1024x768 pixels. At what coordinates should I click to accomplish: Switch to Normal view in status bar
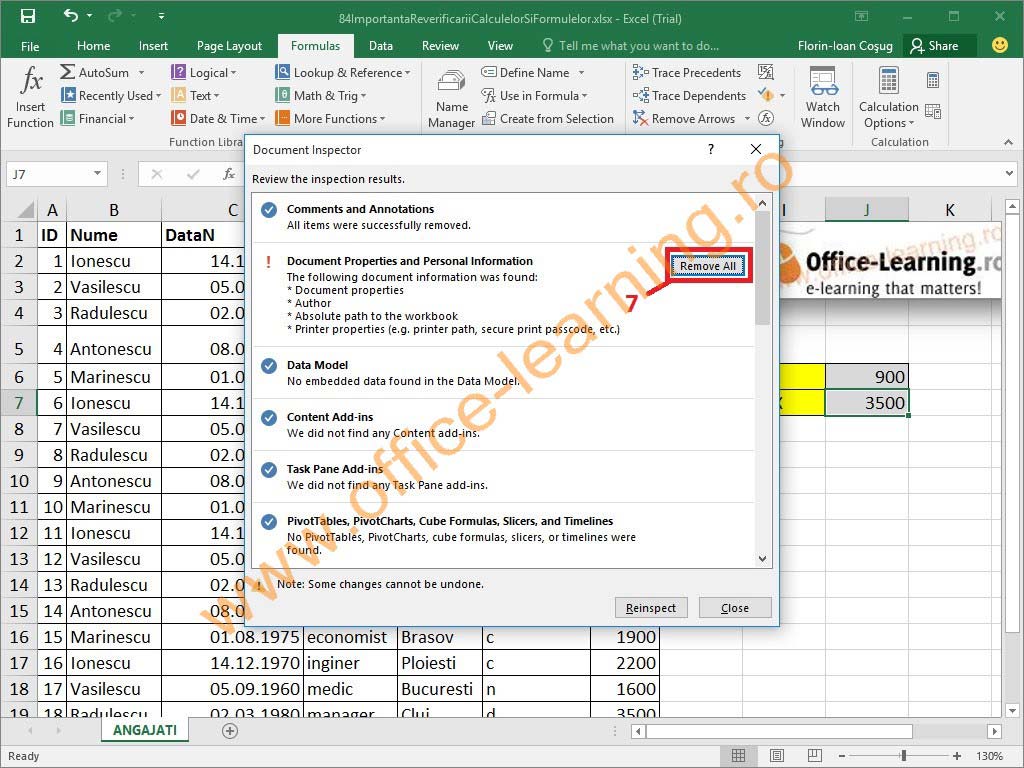tap(739, 756)
